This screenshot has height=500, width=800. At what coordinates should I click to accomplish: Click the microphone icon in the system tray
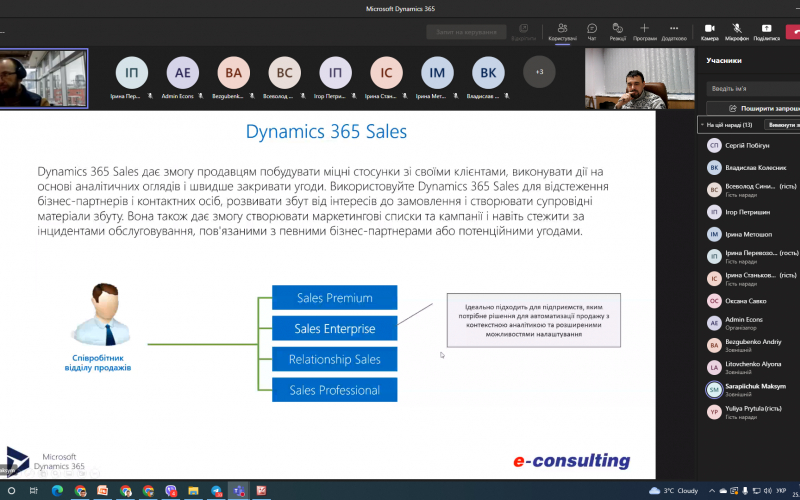tap(745, 491)
